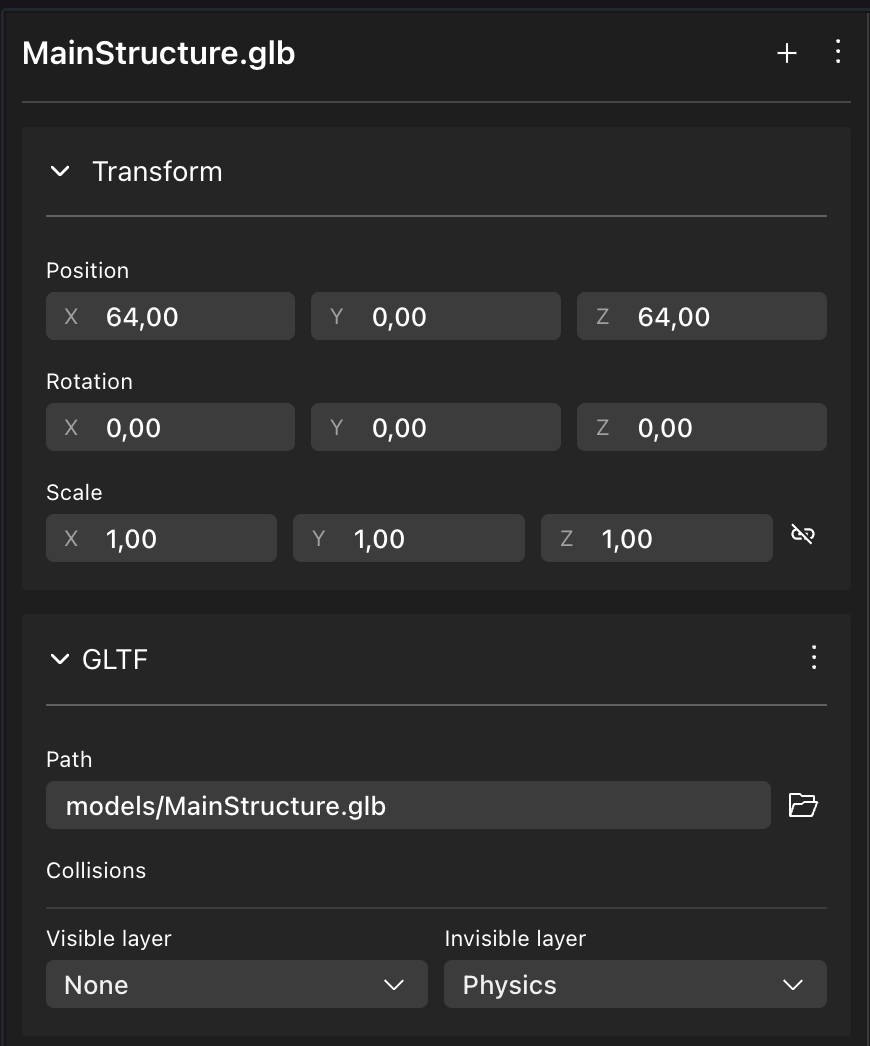The width and height of the screenshot is (870, 1046).
Task: Toggle the scale link proportions icon
Action: [802, 535]
